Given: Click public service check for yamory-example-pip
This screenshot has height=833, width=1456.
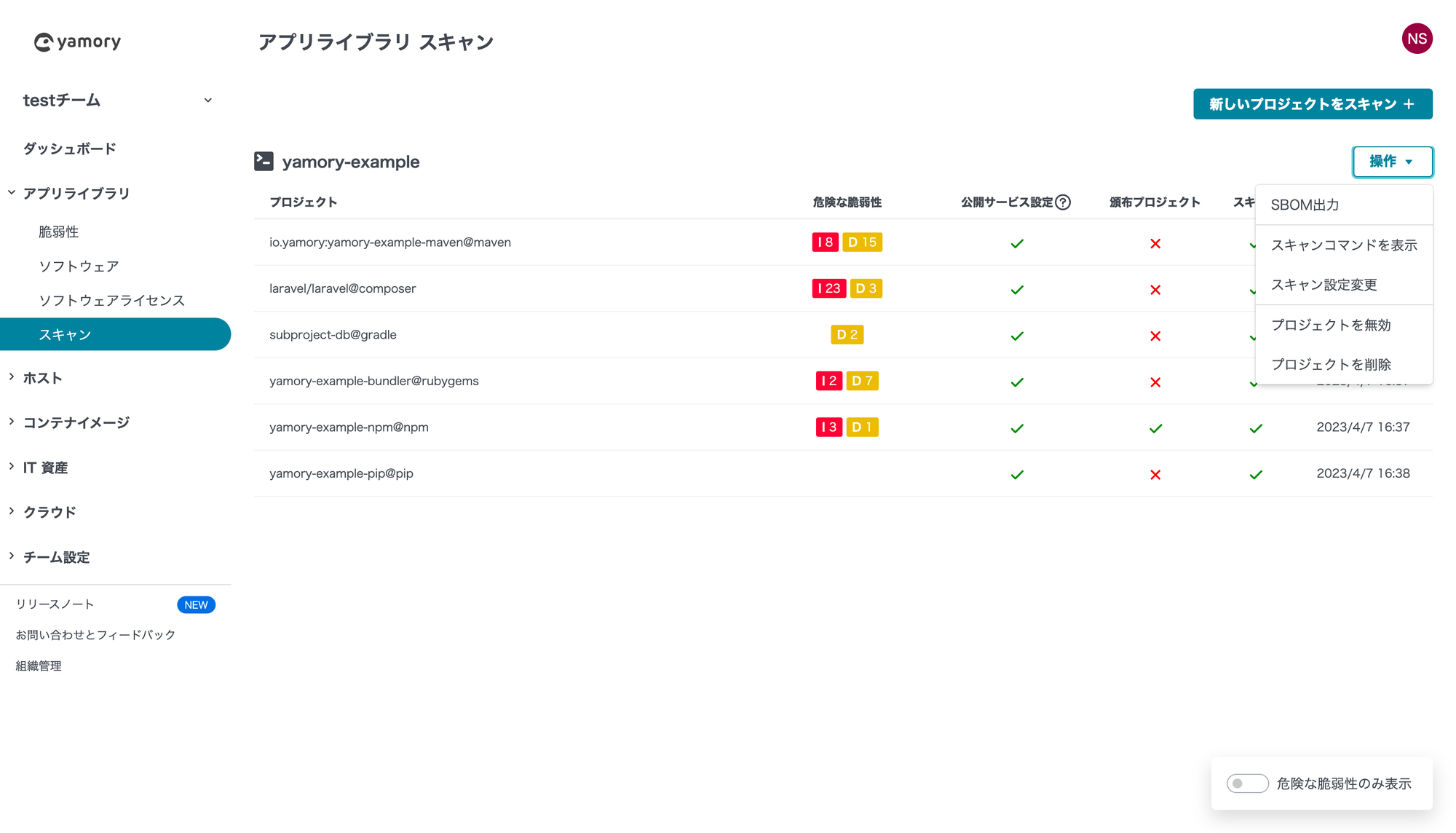Looking at the screenshot, I should (x=1017, y=474).
